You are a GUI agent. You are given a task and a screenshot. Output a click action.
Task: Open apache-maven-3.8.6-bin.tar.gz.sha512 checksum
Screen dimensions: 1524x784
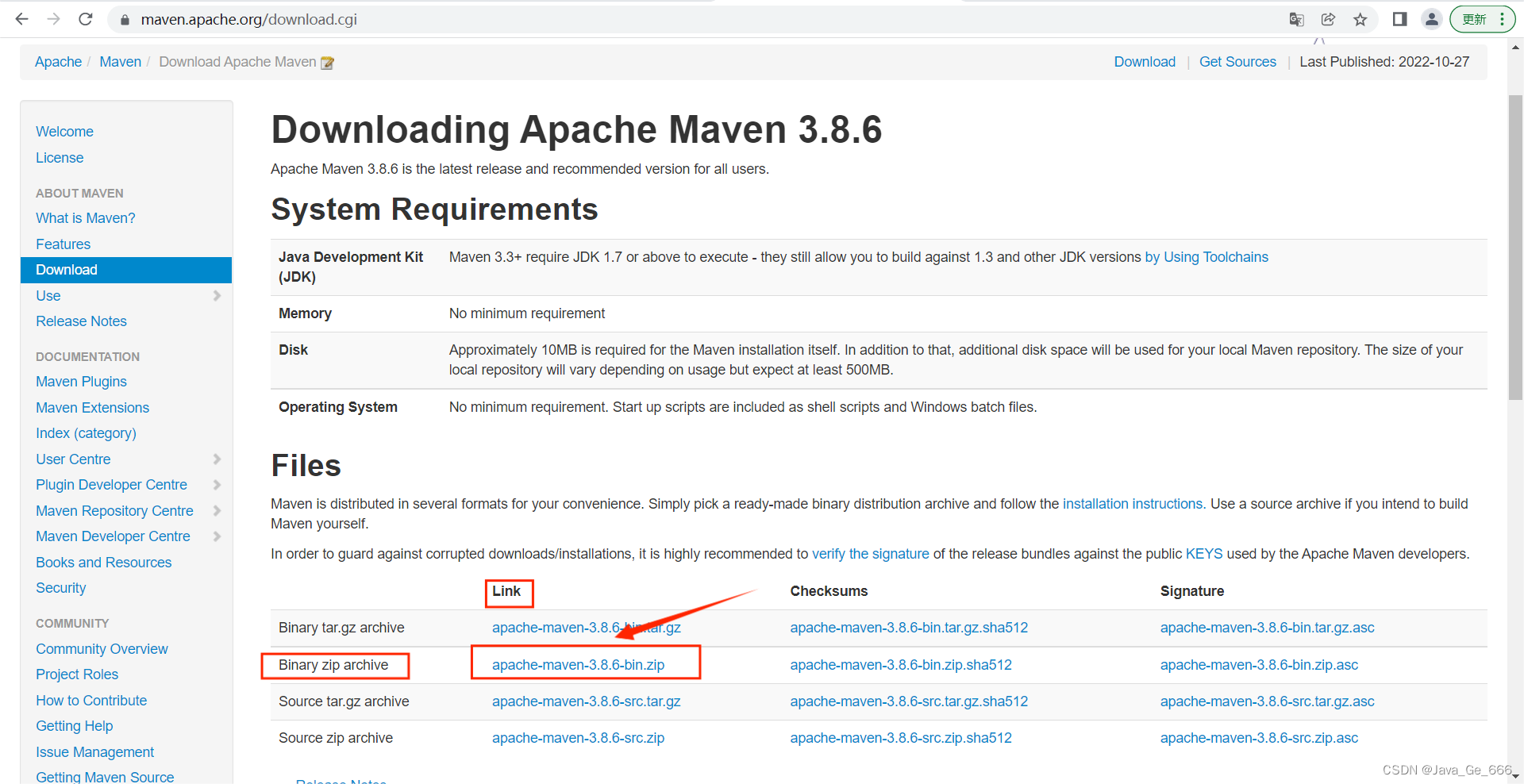[x=909, y=628]
